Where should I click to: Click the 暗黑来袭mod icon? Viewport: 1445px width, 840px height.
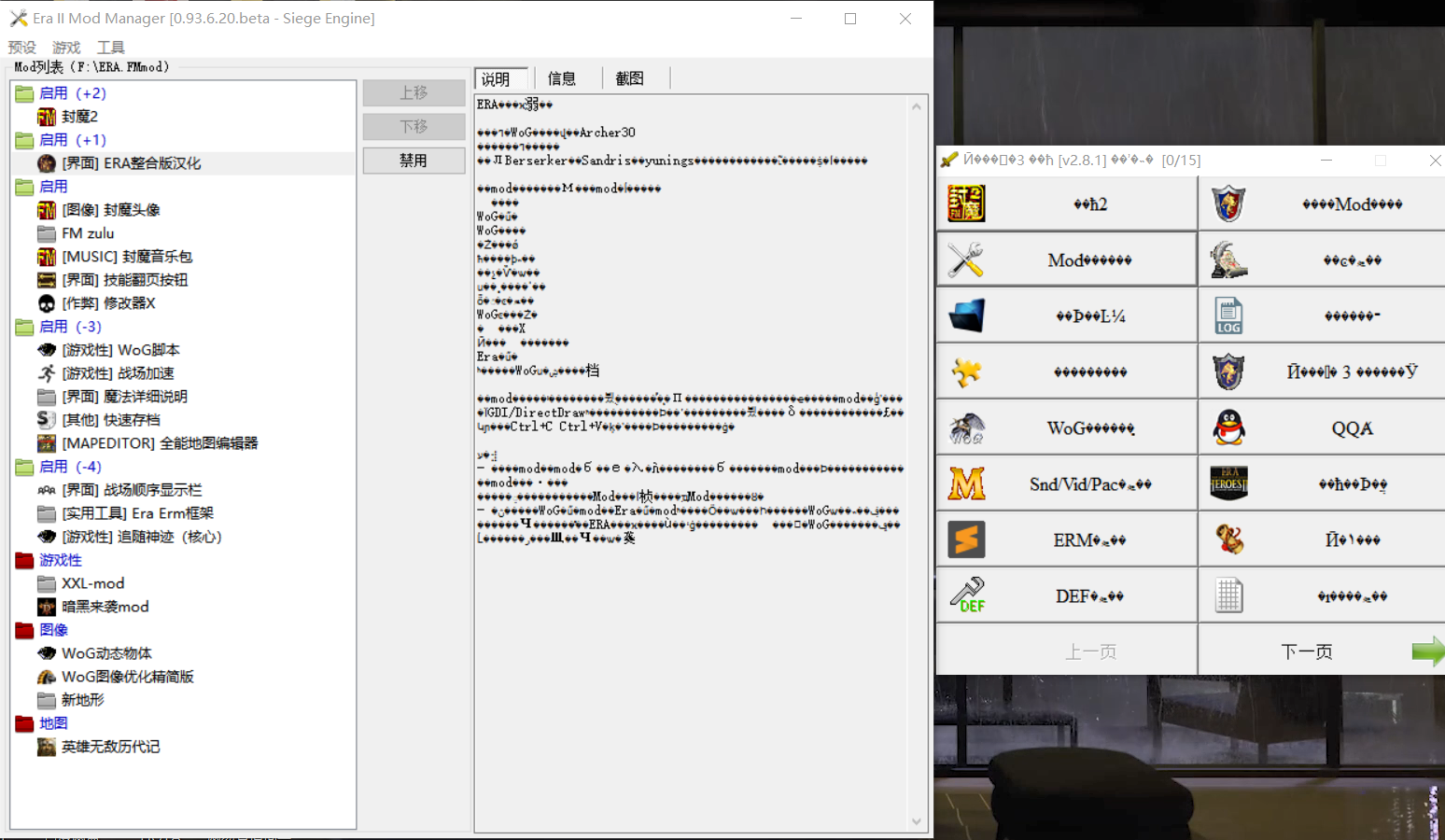(47, 607)
